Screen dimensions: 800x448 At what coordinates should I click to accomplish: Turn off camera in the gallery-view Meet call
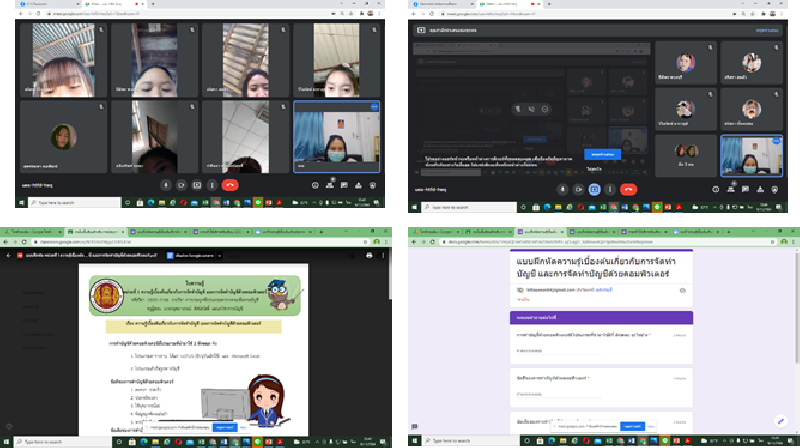click(181, 185)
